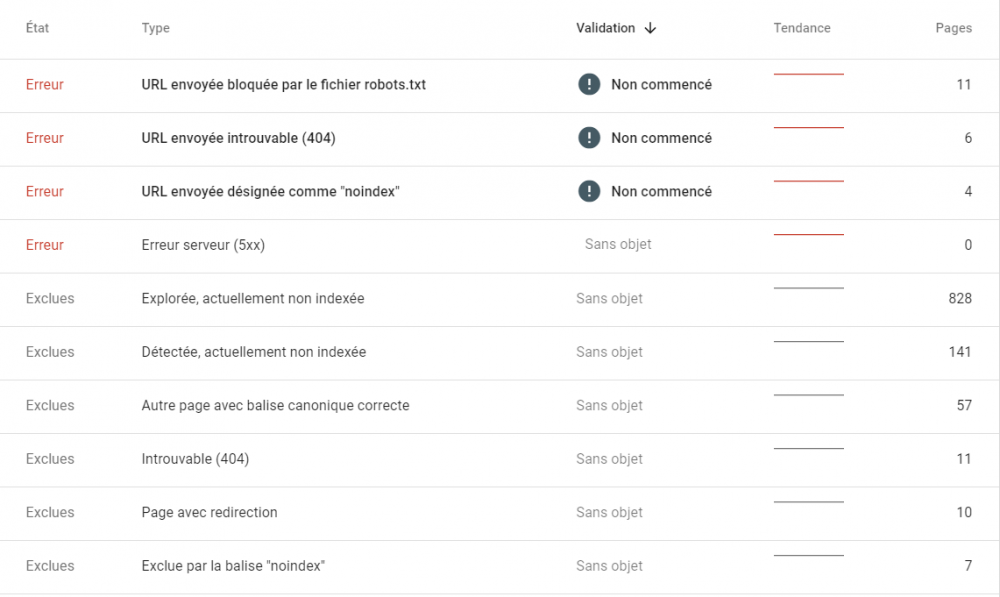Click the Validation sort arrow icon

(x=650, y=28)
